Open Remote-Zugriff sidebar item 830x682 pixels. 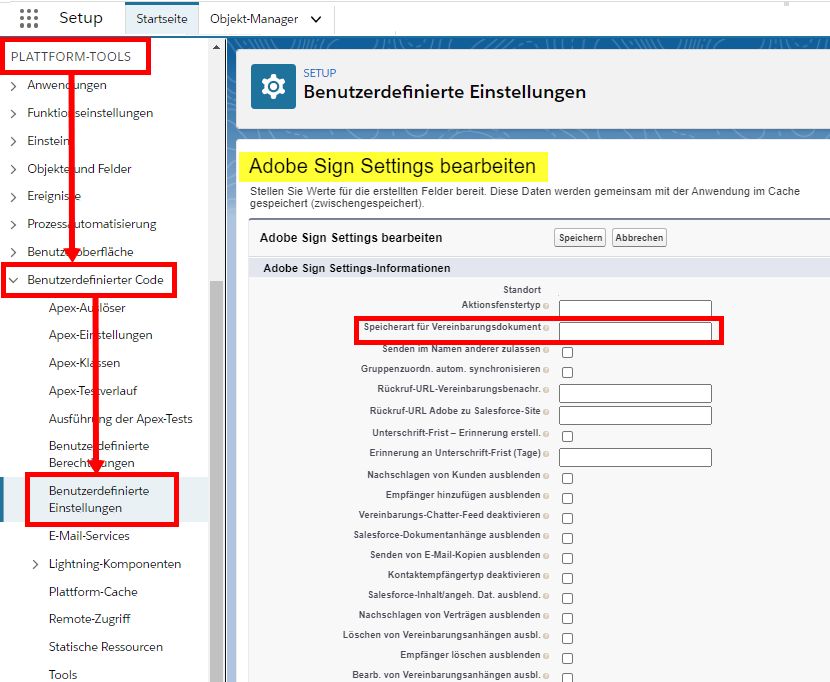click(89, 619)
